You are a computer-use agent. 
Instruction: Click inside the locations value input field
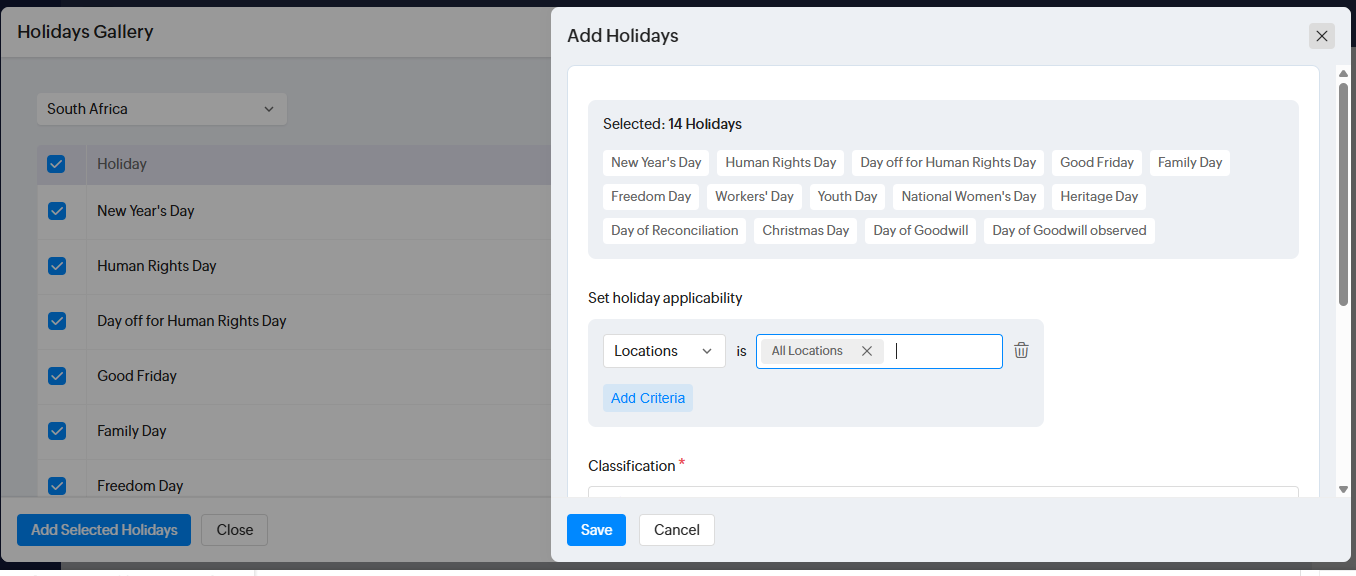[945, 351]
